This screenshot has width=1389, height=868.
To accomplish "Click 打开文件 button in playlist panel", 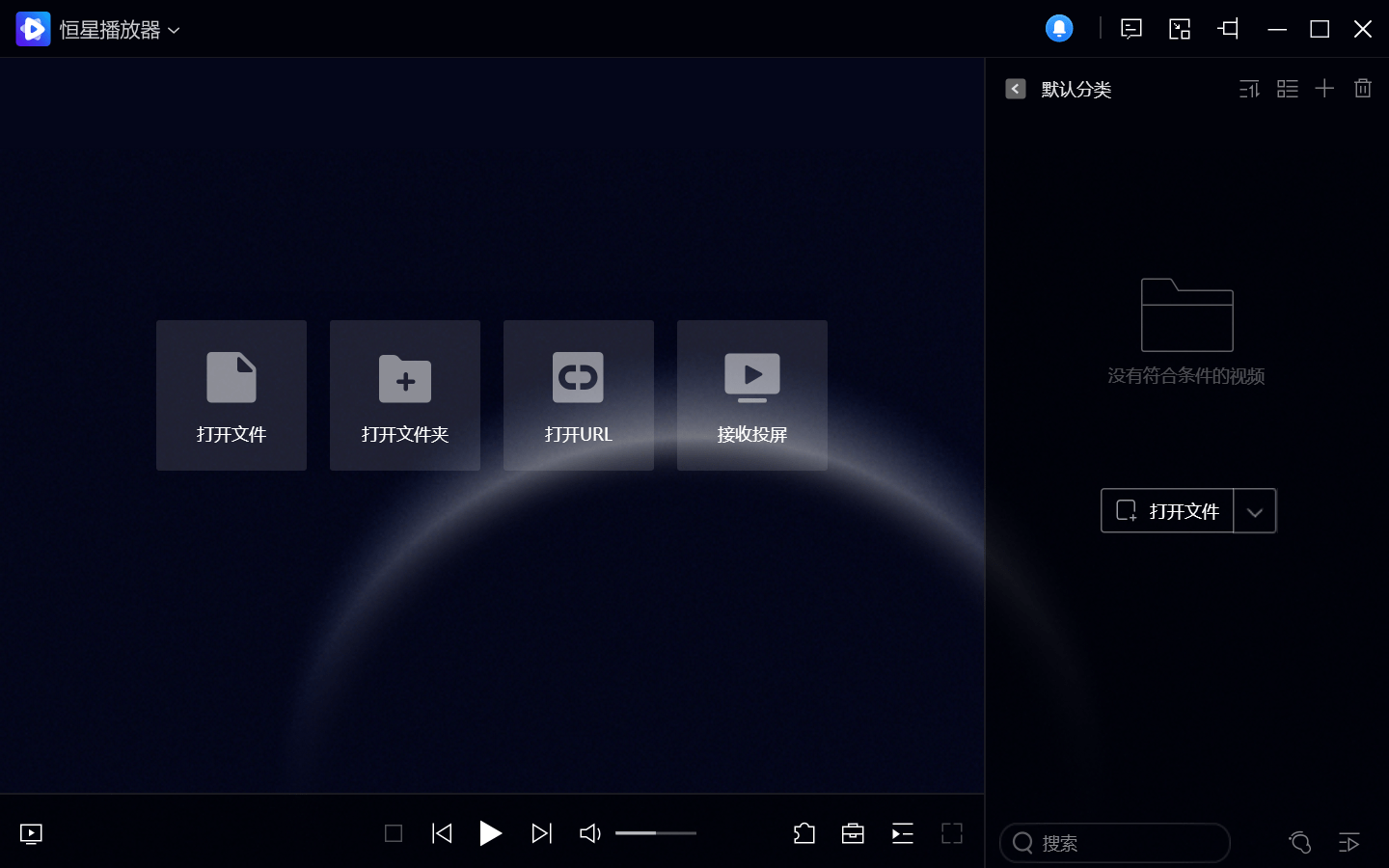I will coord(1167,511).
